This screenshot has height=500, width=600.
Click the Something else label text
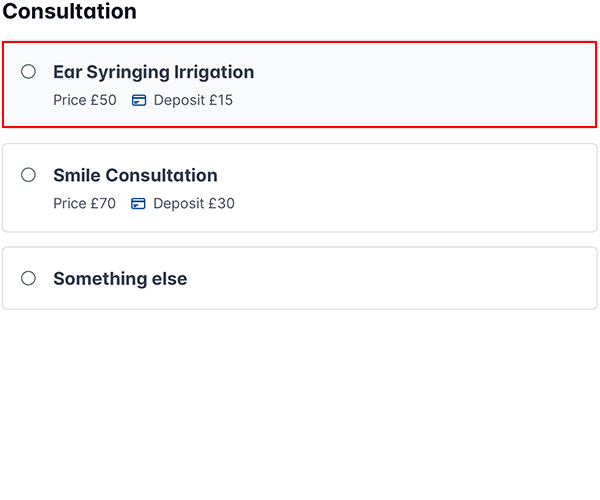(120, 279)
